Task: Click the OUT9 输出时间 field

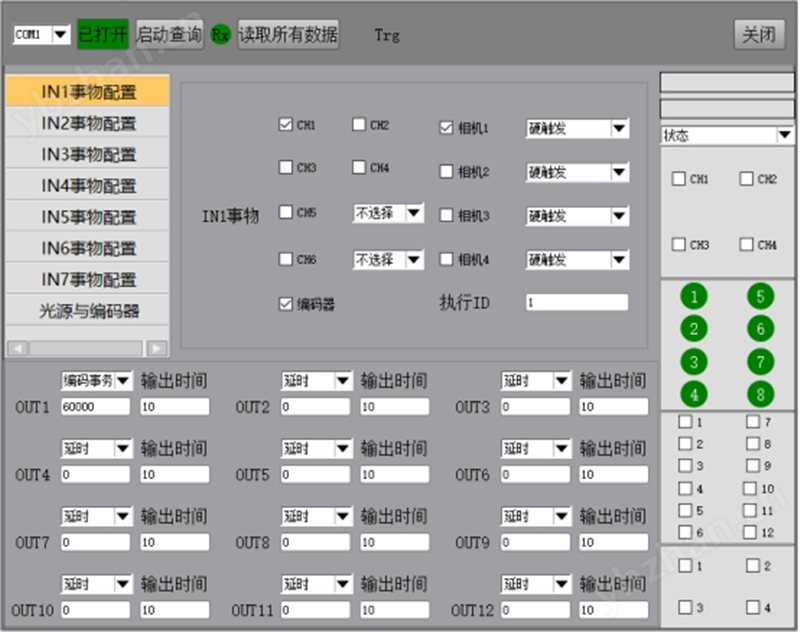Action: [614, 542]
